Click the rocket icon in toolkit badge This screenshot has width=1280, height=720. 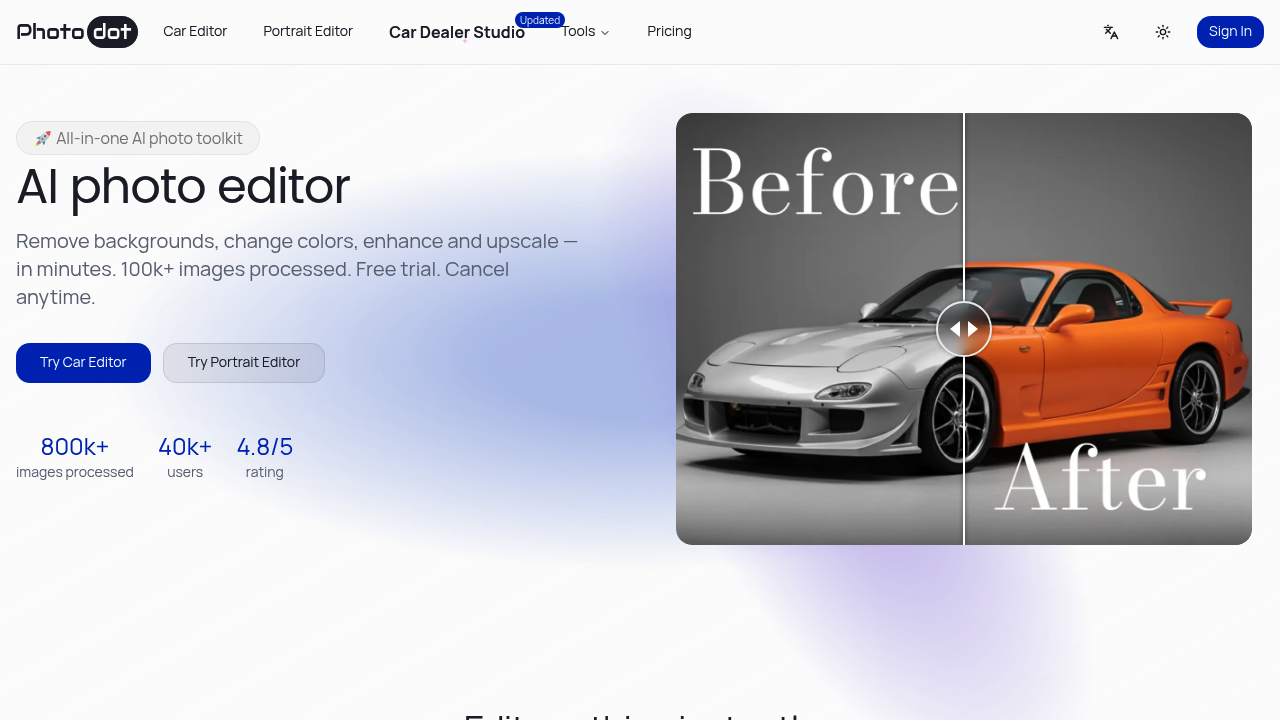[x=43, y=139]
